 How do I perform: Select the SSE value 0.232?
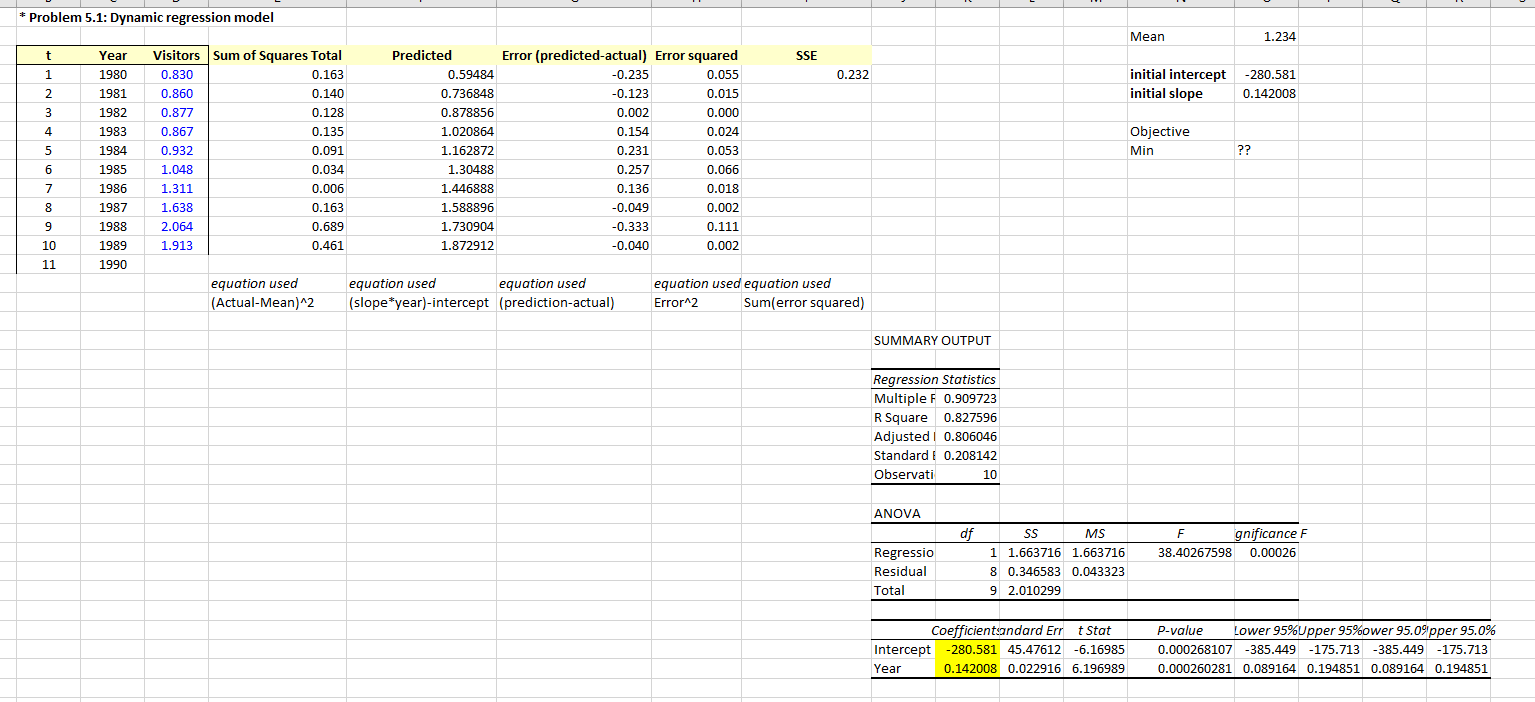tap(852, 75)
